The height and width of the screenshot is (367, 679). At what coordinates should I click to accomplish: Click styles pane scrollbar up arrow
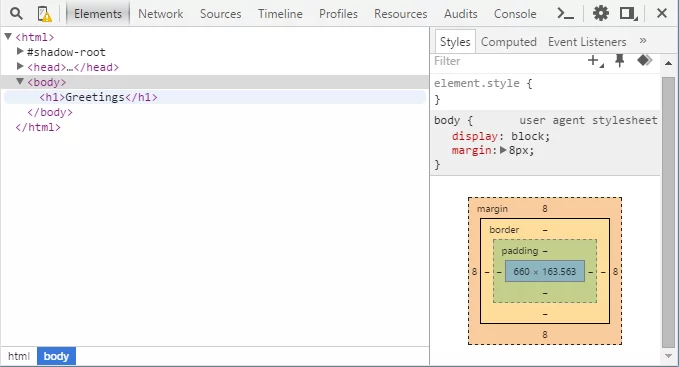point(669,63)
